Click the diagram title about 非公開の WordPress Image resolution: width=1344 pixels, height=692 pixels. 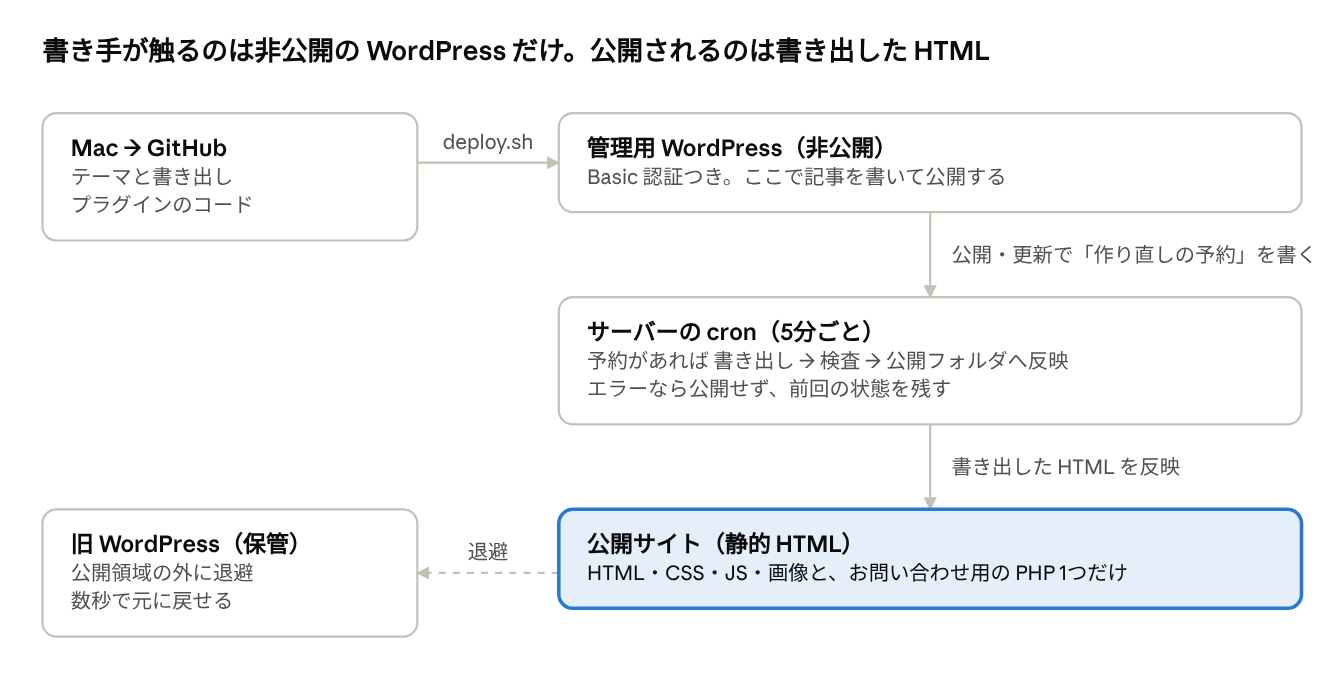tap(516, 51)
